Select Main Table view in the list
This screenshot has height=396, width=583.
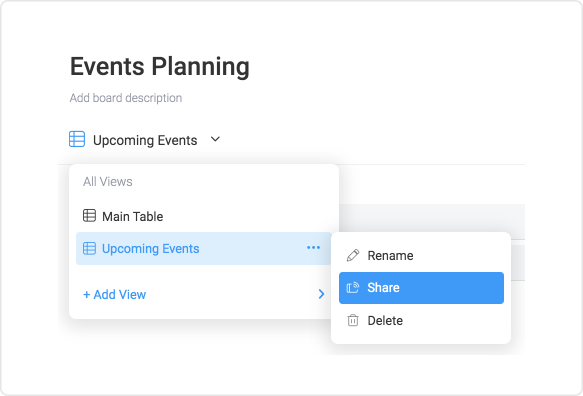coord(204,216)
